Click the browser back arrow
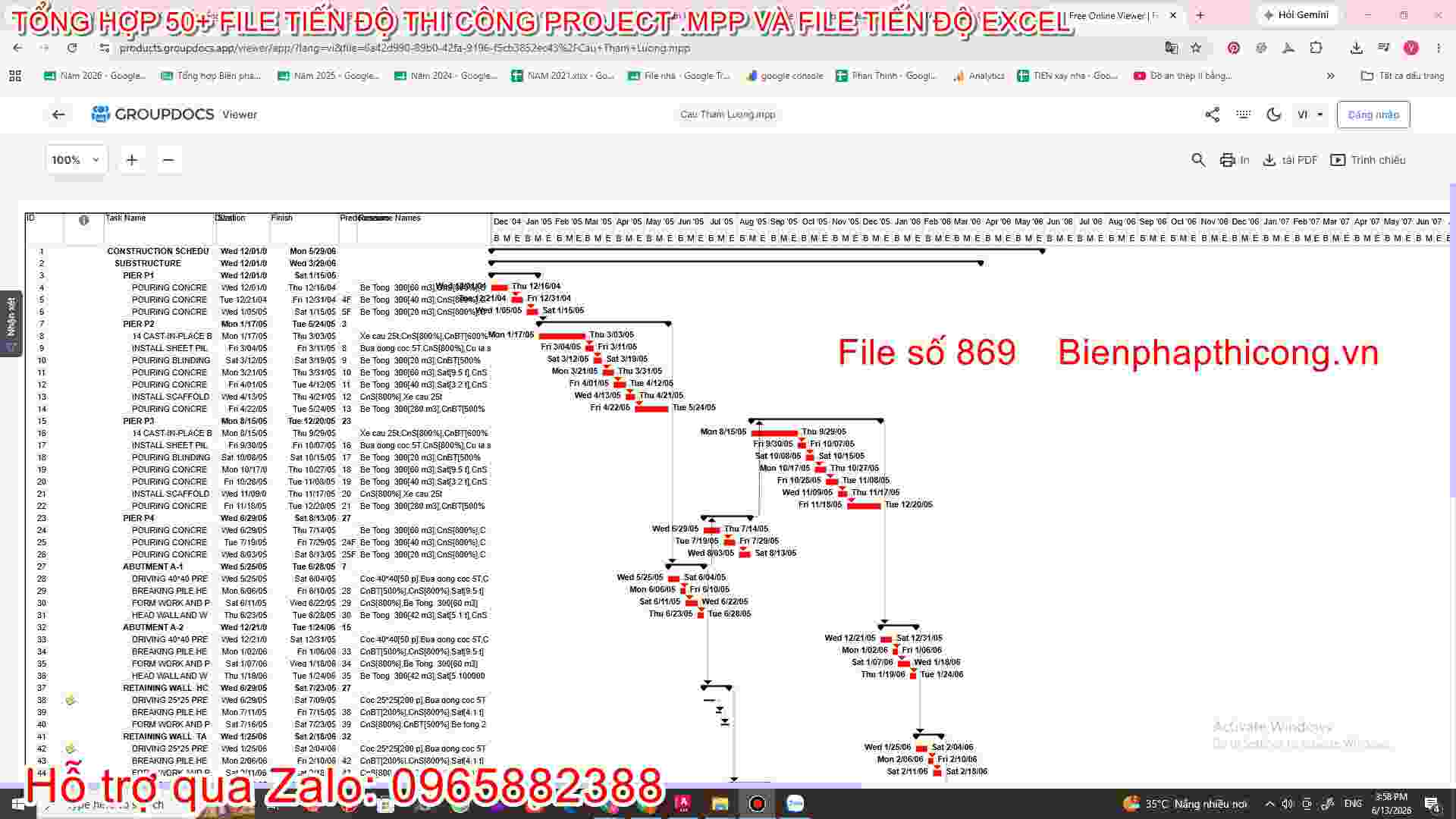1456x819 pixels. (17, 48)
